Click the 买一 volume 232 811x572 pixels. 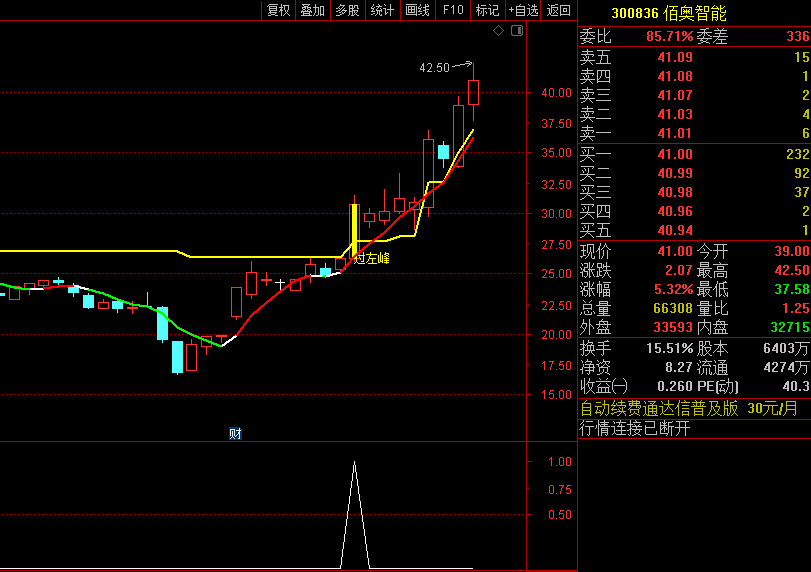click(x=798, y=154)
